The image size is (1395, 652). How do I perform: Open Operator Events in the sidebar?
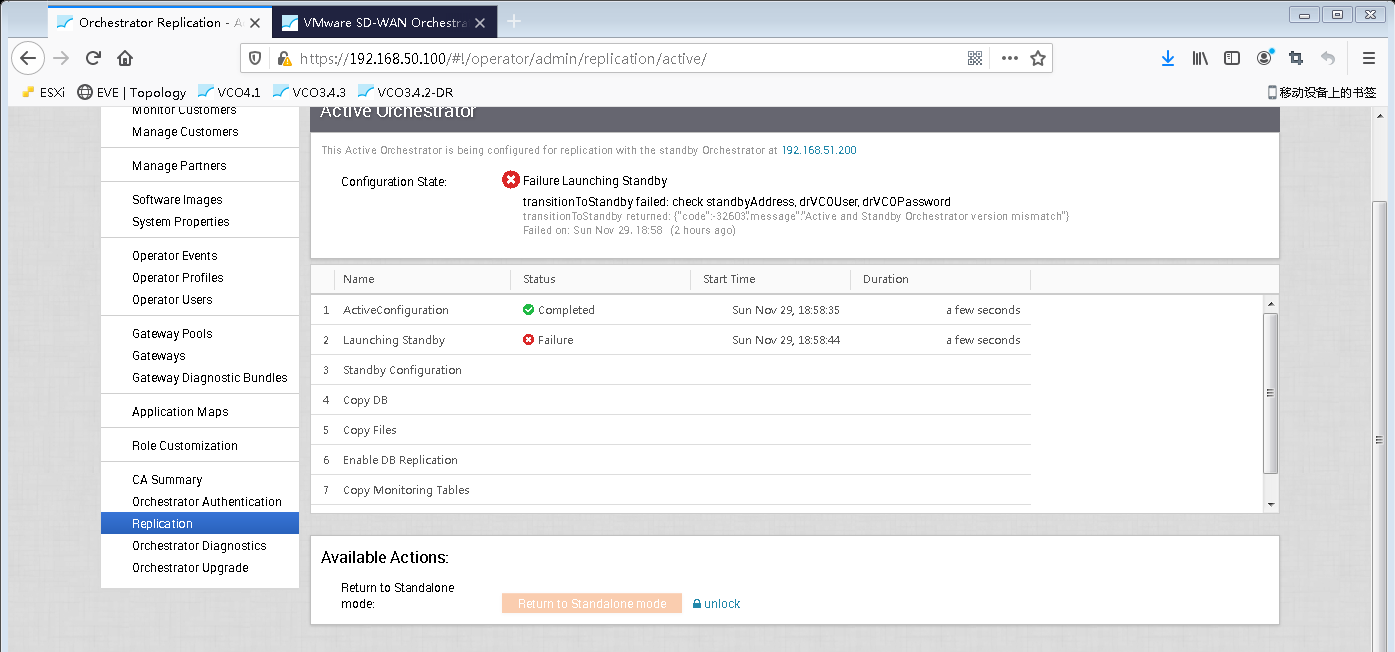tap(175, 256)
